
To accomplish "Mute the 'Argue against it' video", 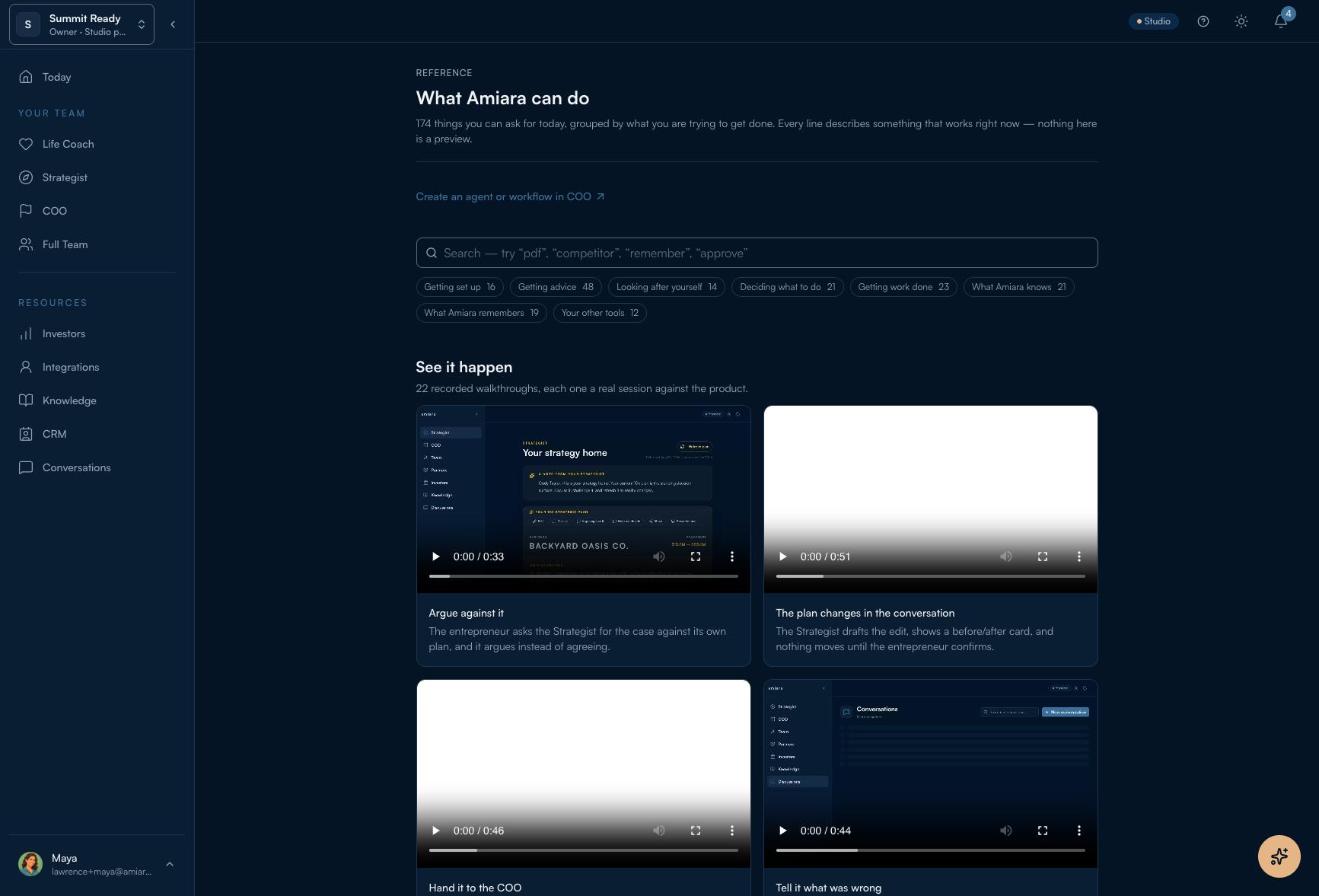I will (x=659, y=556).
